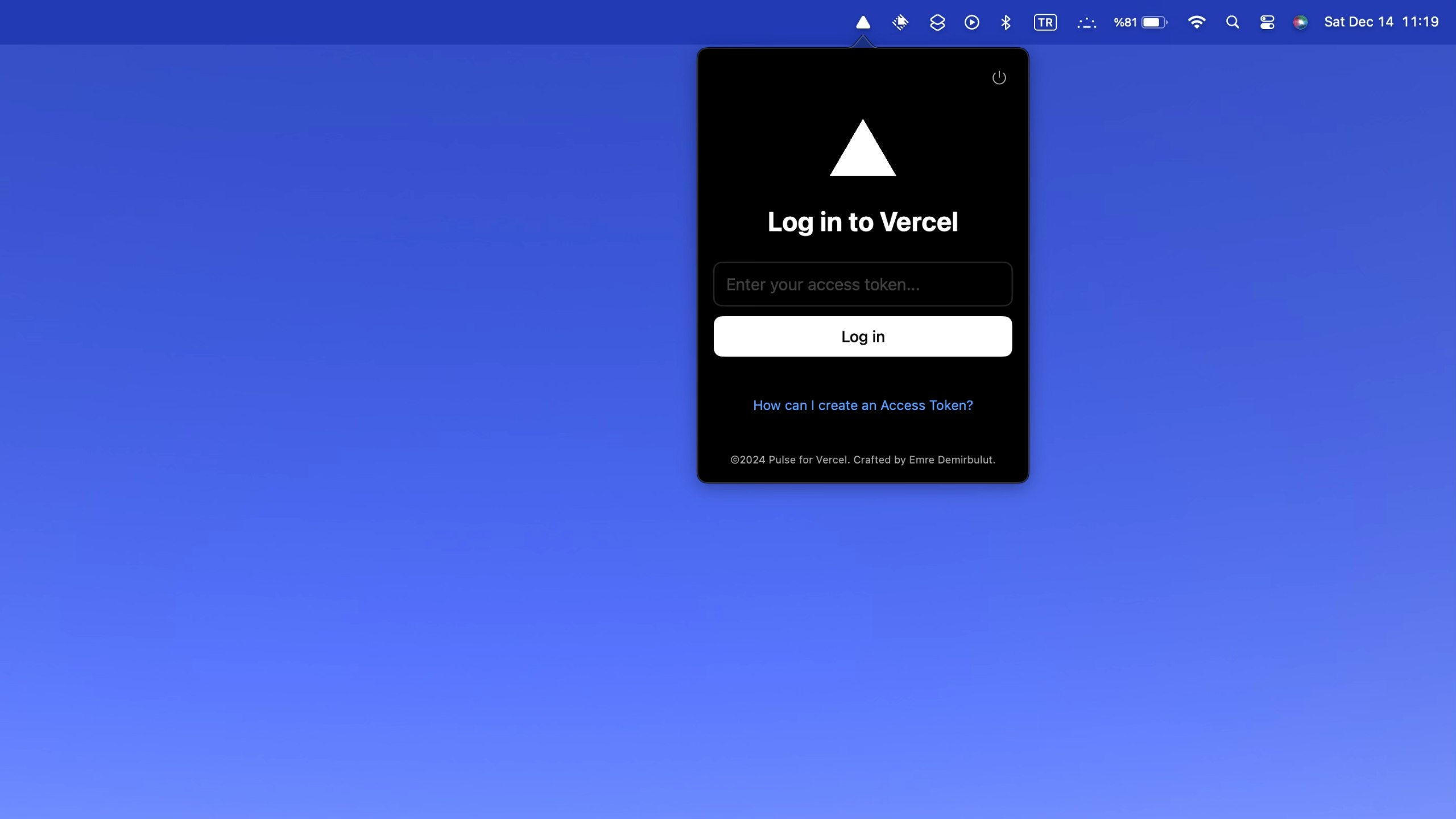The width and height of the screenshot is (1456, 819).
Task: Open the Bluetooth menu
Action: tap(1006, 22)
